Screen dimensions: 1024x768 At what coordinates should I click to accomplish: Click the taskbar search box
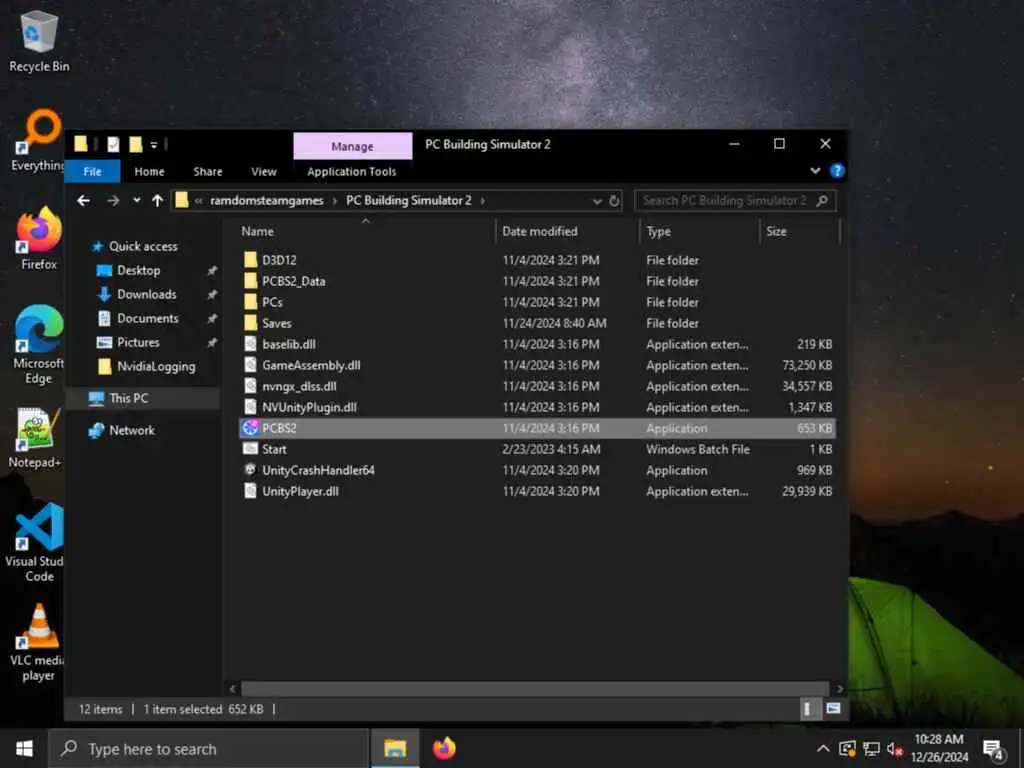[x=209, y=748]
